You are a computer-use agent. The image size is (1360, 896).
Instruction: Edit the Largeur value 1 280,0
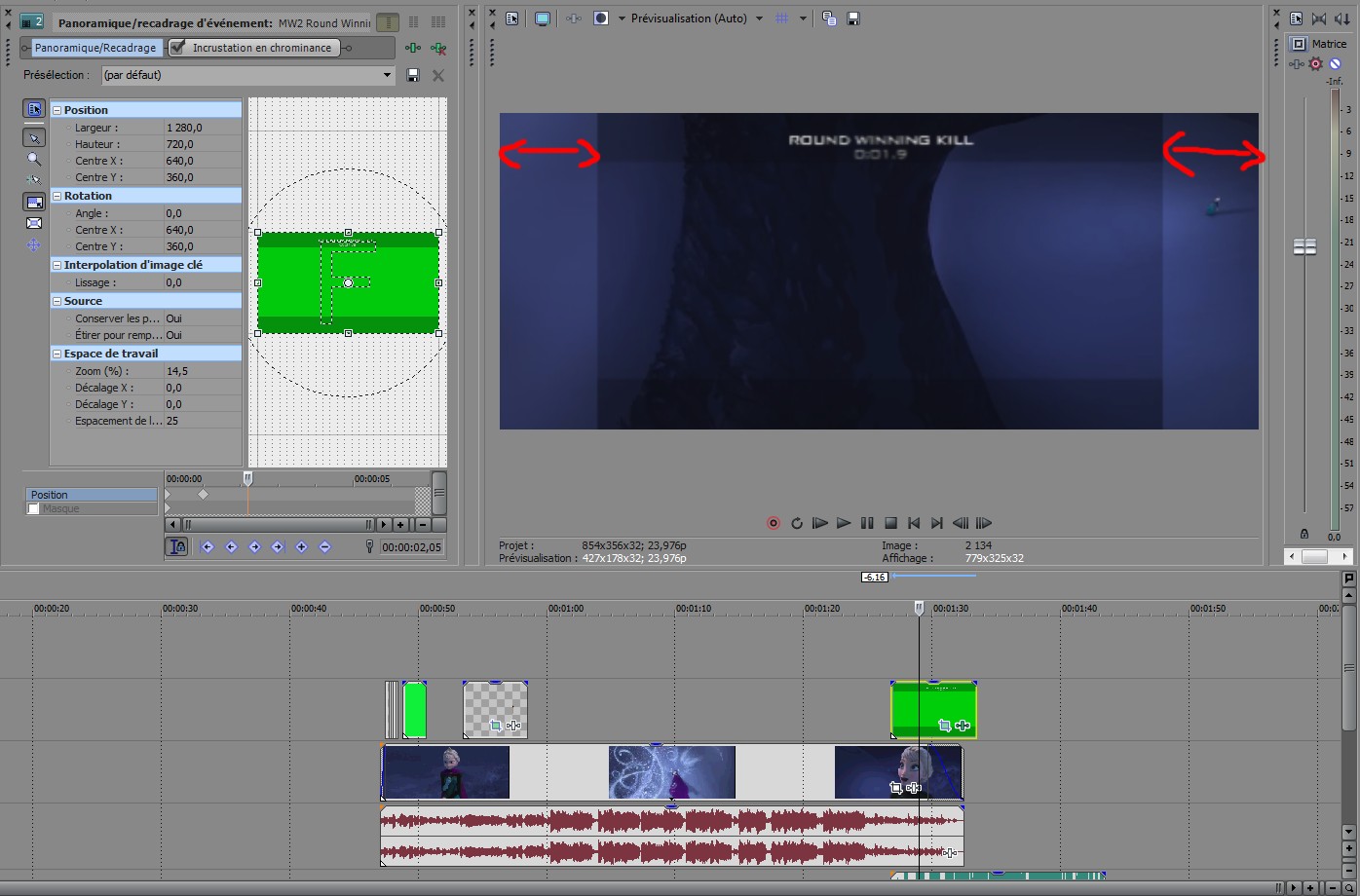coord(203,128)
